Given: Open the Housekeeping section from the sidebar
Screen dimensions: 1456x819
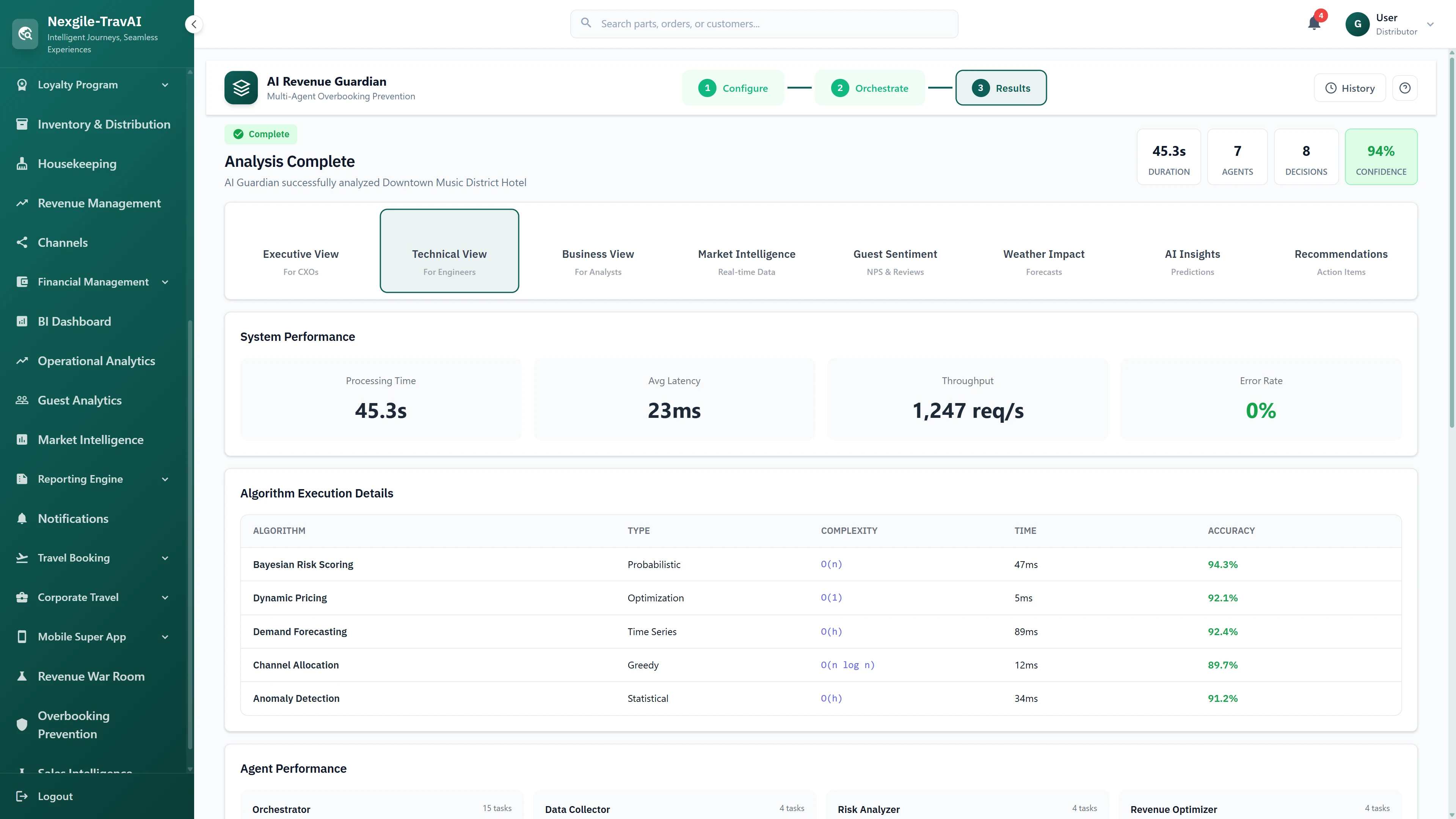Looking at the screenshot, I should point(22,163).
